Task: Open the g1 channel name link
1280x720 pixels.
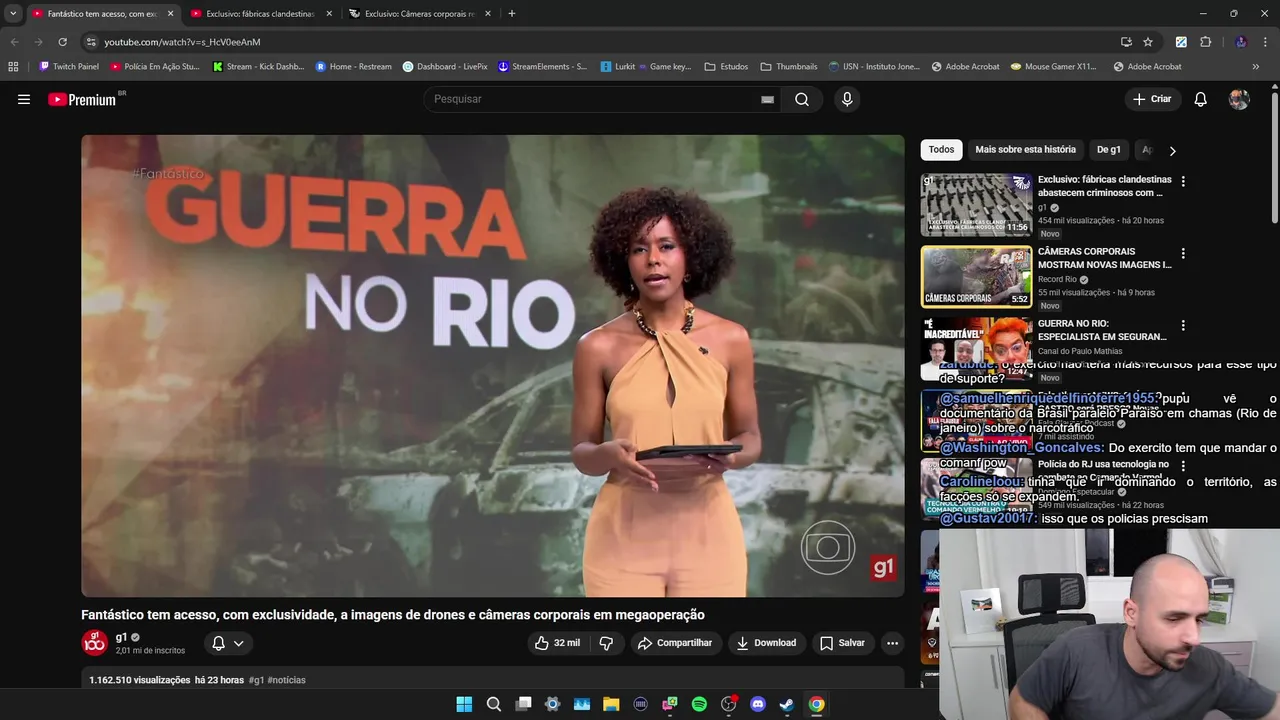Action: [x=121, y=637]
